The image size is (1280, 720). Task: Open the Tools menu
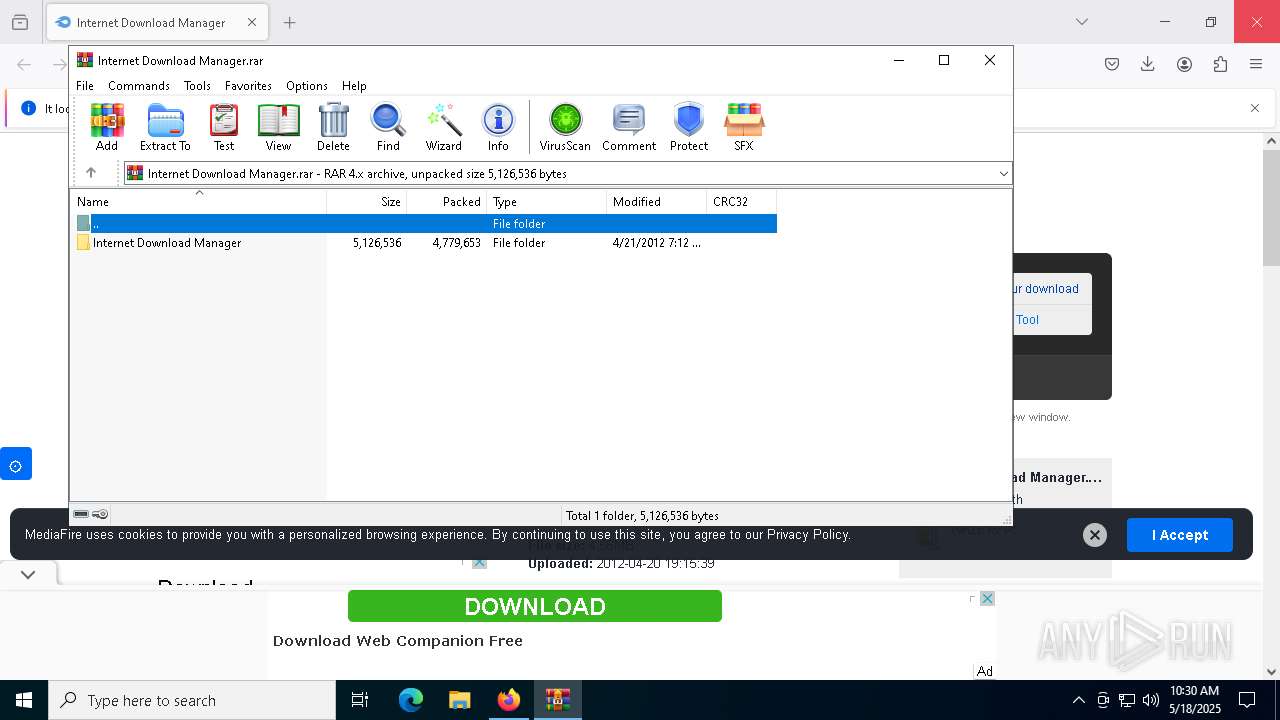(197, 86)
